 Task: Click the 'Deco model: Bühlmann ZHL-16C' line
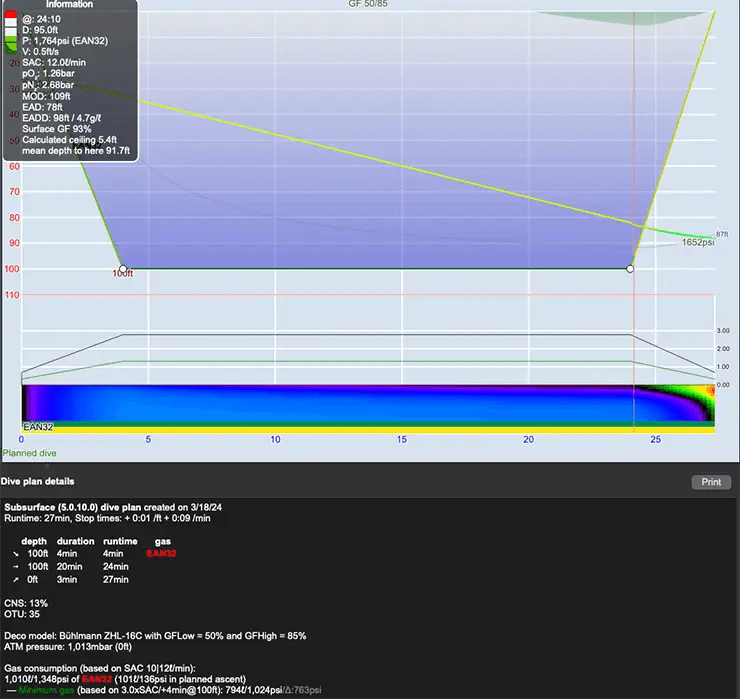point(155,636)
